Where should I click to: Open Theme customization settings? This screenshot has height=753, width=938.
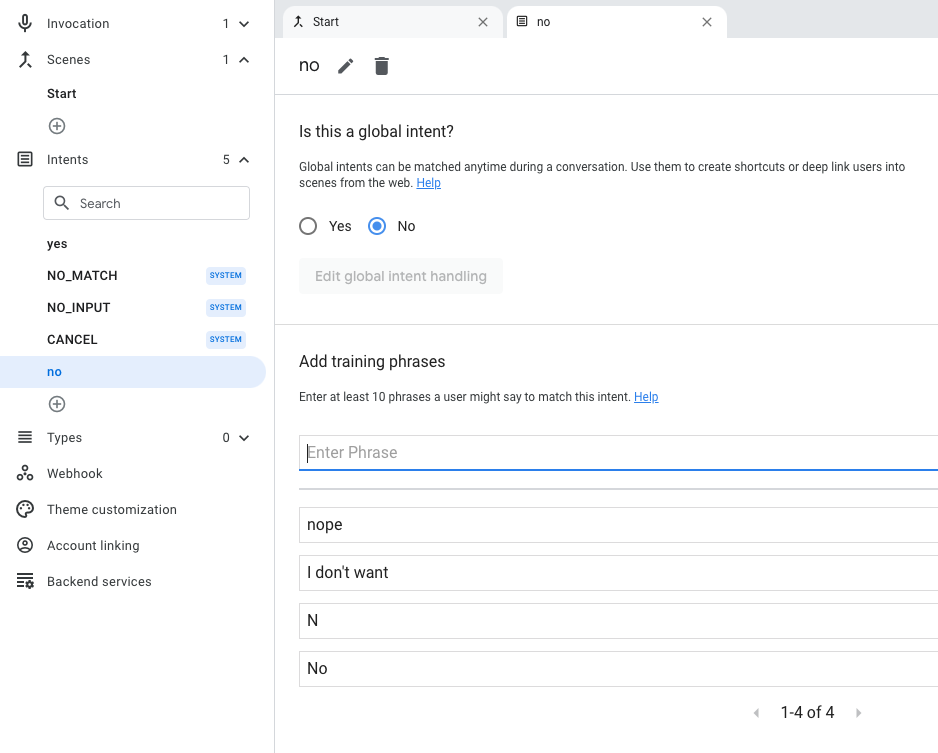[x=111, y=509]
